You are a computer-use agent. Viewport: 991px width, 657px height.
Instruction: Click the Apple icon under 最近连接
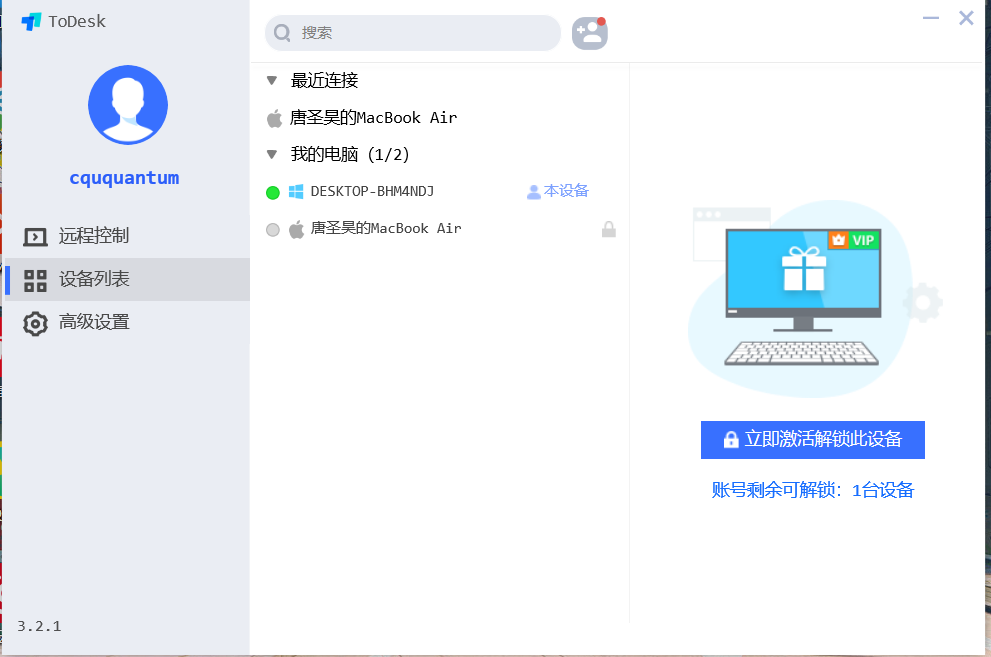pos(274,118)
